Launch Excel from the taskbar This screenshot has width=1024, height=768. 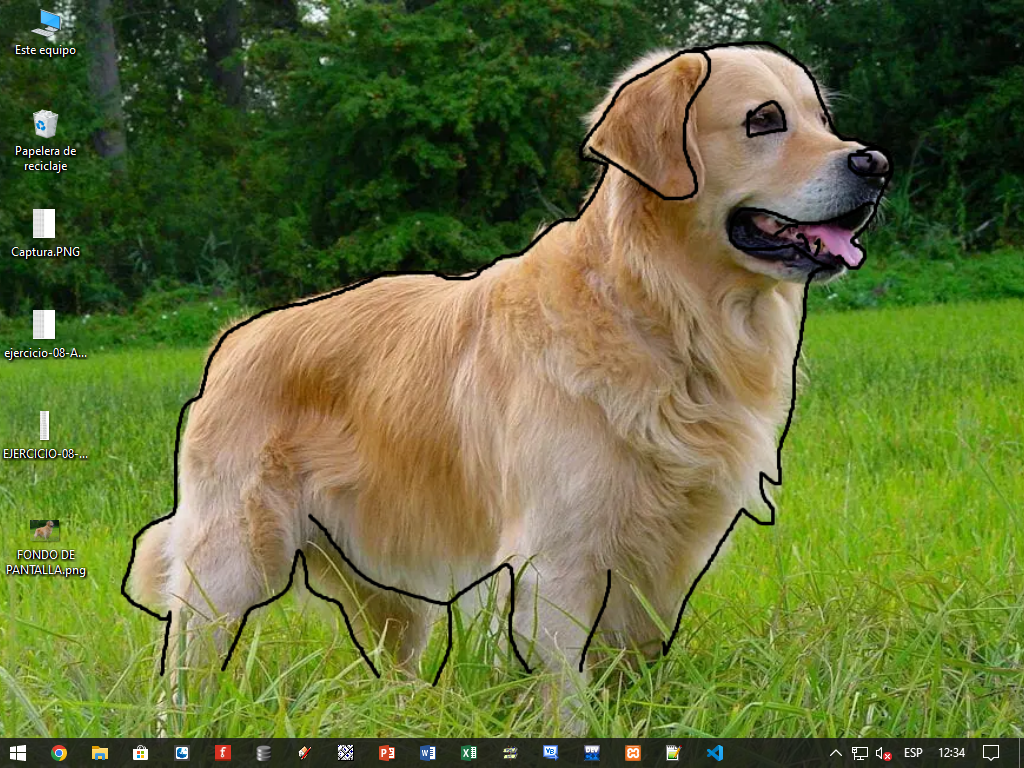coord(469,753)
